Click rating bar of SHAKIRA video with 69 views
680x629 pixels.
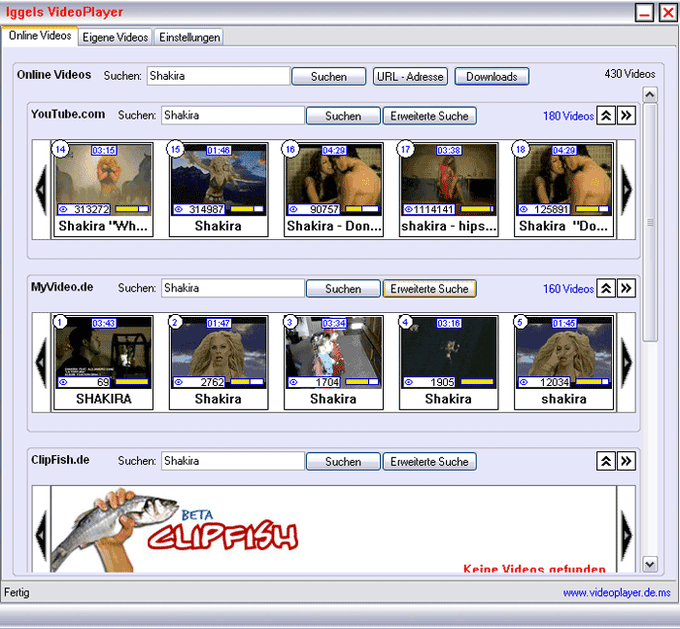pos(132,382)
